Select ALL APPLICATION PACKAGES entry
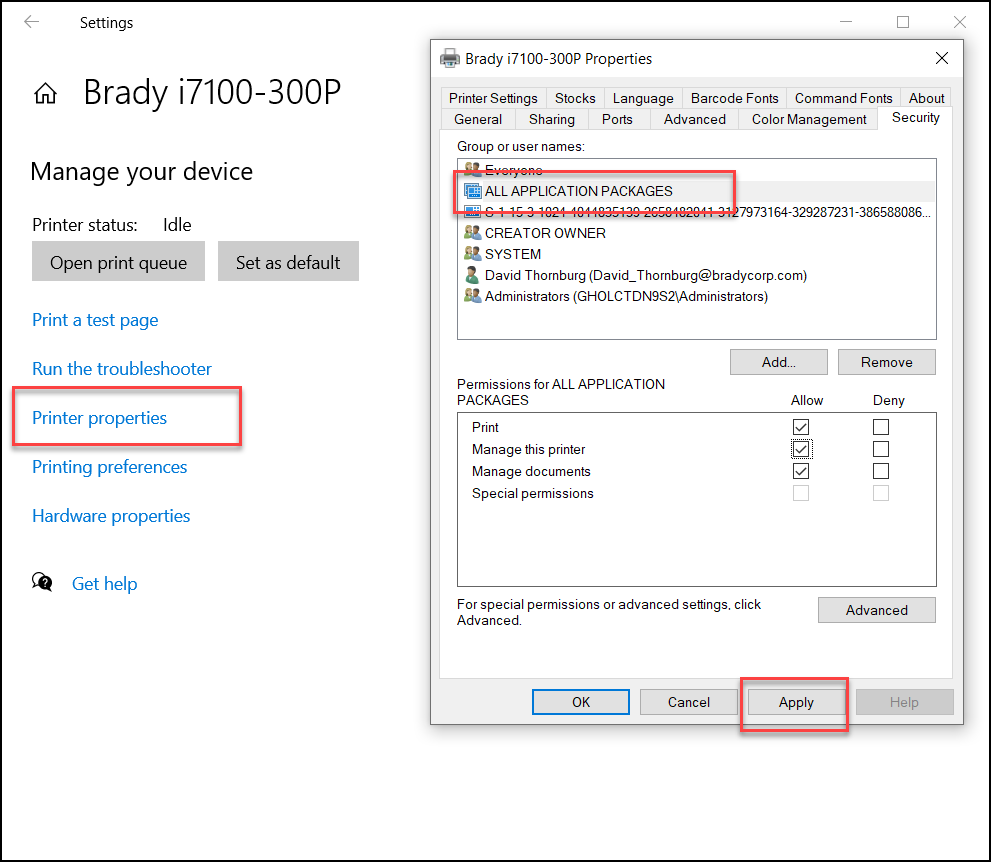The image size is (991, 862). pyautogui.click(x=696, y=191)
